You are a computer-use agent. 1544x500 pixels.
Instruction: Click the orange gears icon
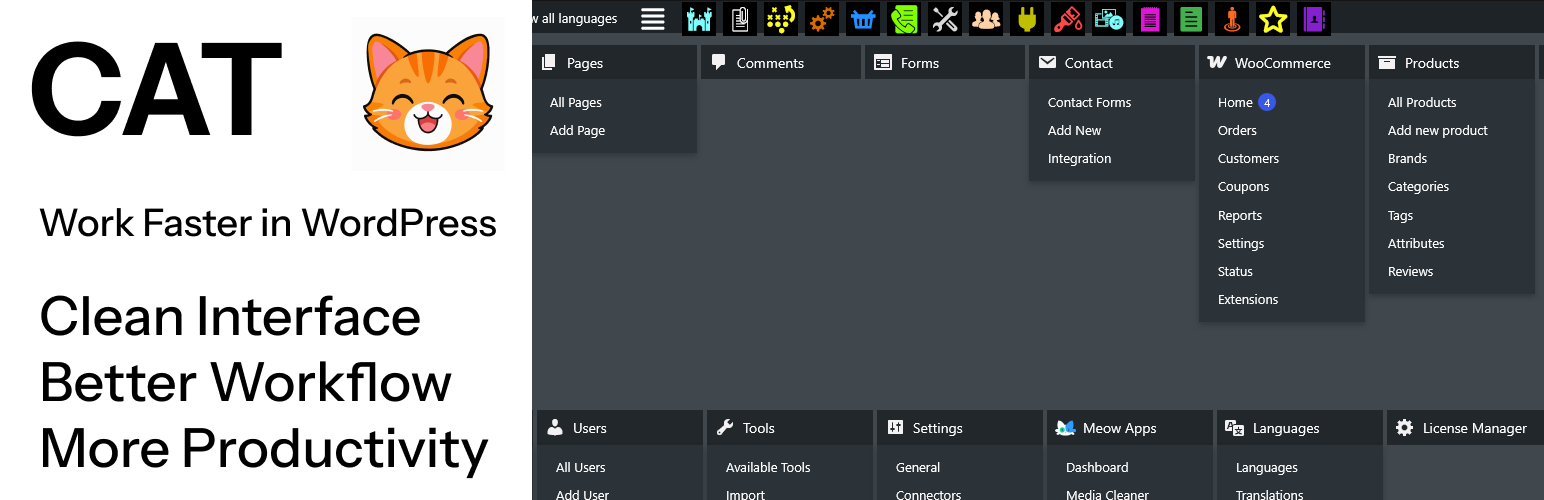pos(822,18)
